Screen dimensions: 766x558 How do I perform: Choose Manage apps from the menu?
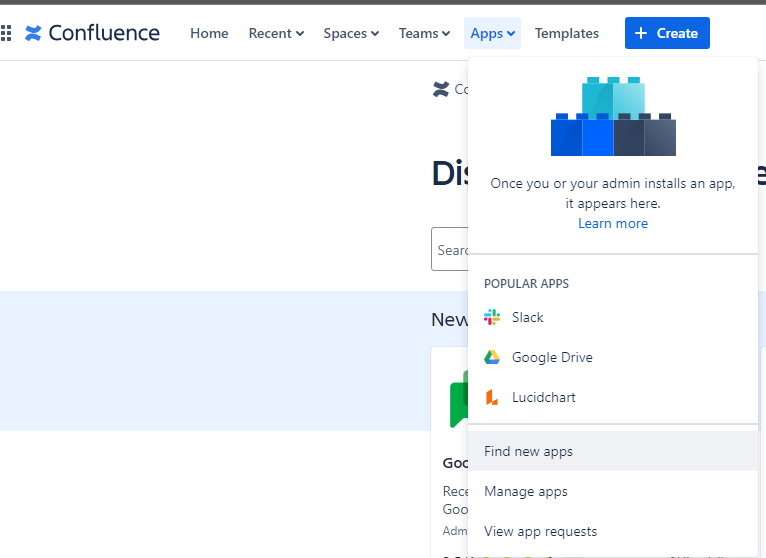[x=526, y=491]
